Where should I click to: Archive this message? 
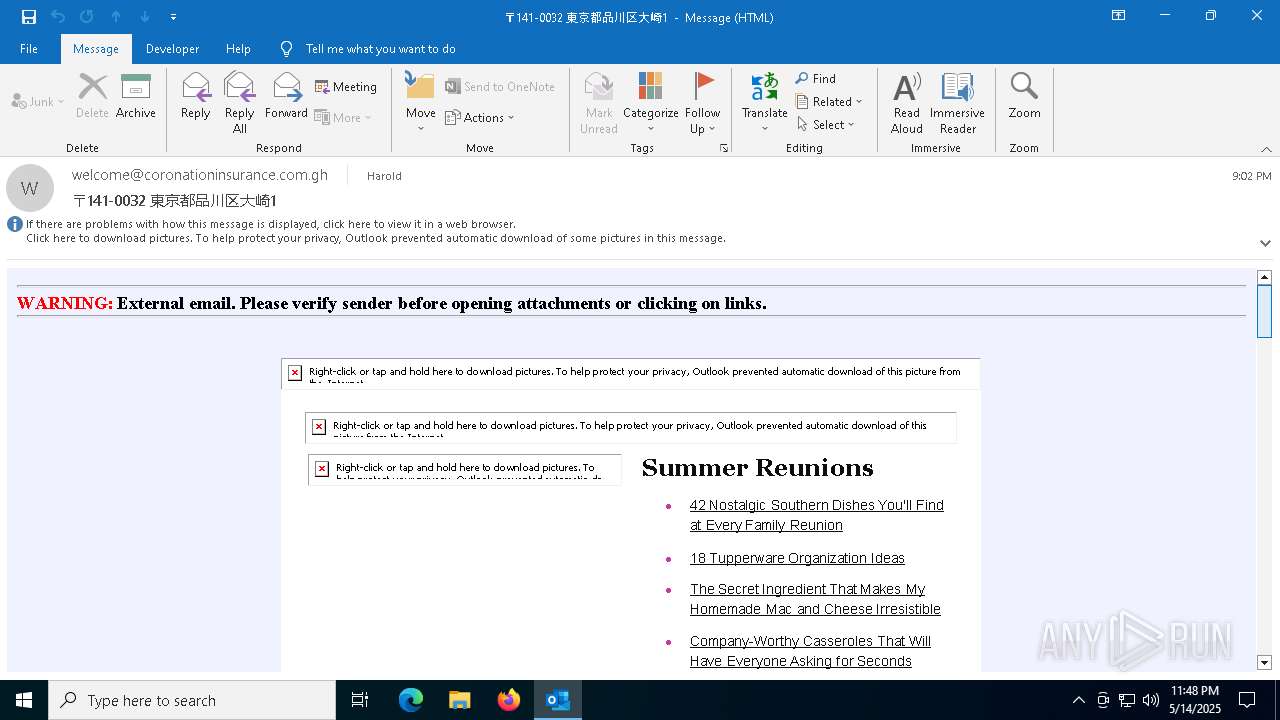(x=136, y=96)
